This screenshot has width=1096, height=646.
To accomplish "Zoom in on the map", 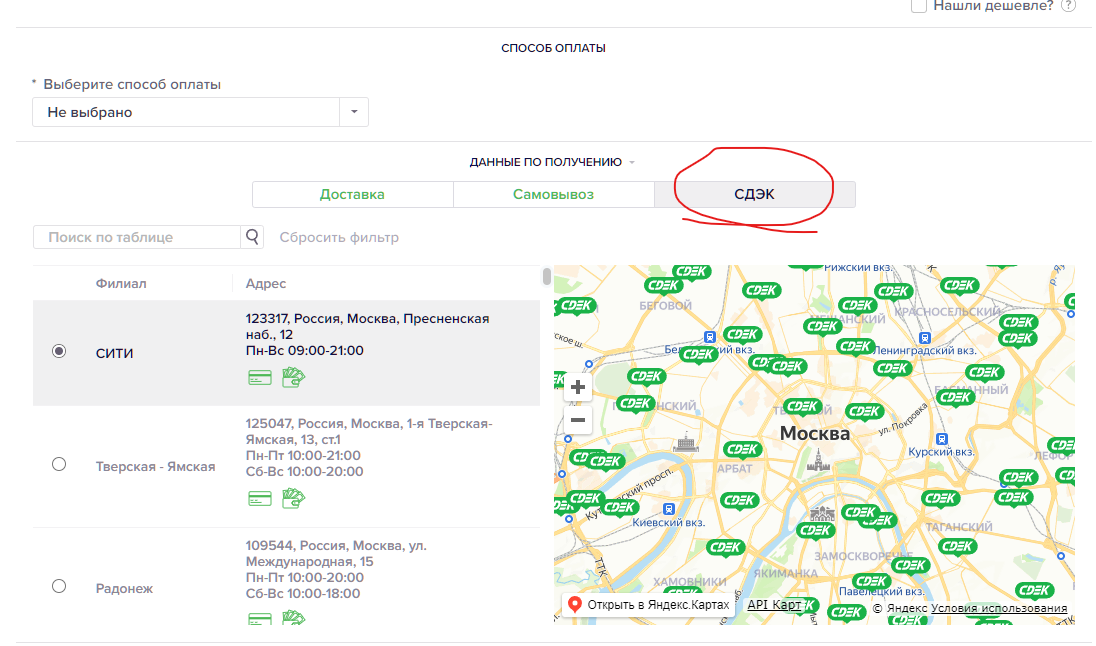I will (x=578, y=387).
